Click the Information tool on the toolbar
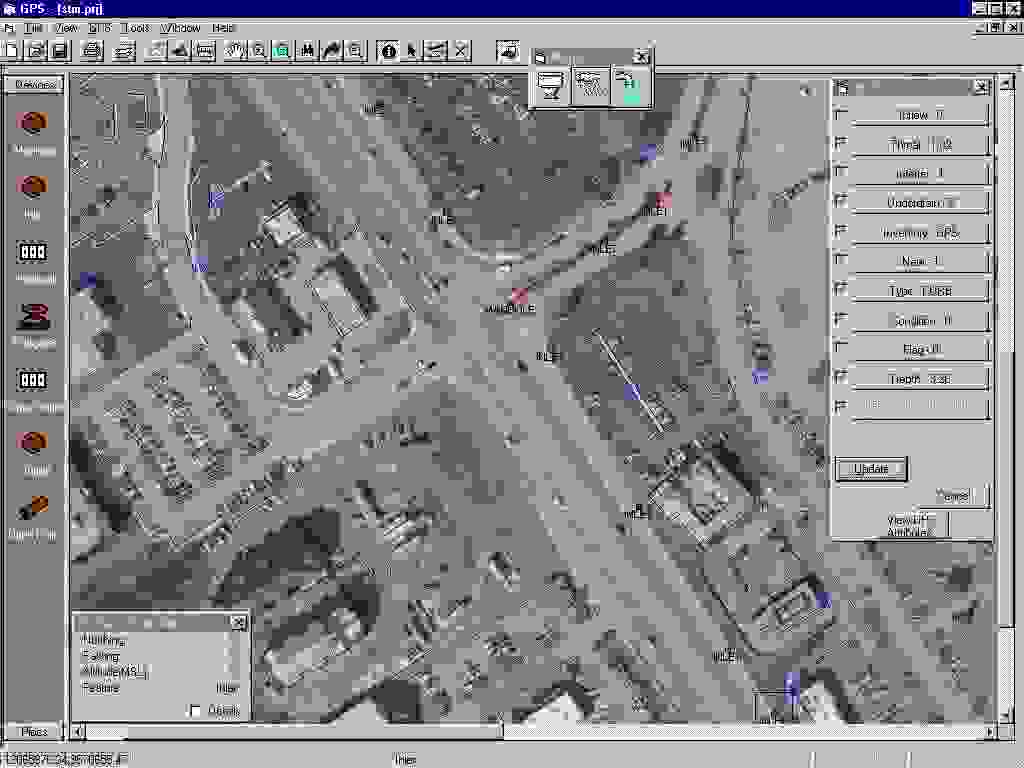This screenshot has height=768, width=1024. click(x=387, y=51)
